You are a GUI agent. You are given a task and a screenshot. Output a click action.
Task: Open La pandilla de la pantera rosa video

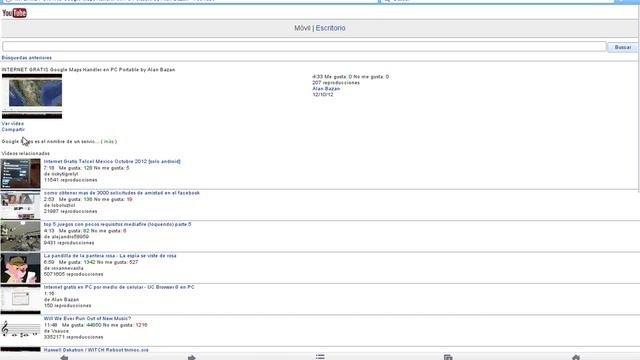coord(110,256)
